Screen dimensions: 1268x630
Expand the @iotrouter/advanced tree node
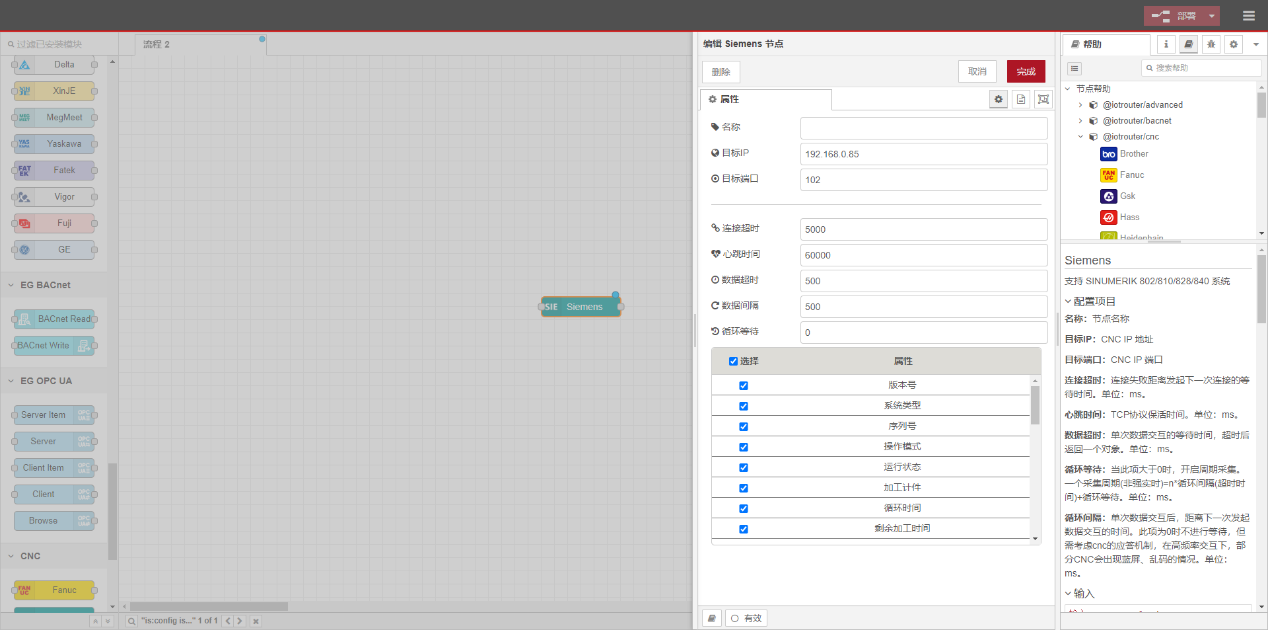coord(1080,105)
